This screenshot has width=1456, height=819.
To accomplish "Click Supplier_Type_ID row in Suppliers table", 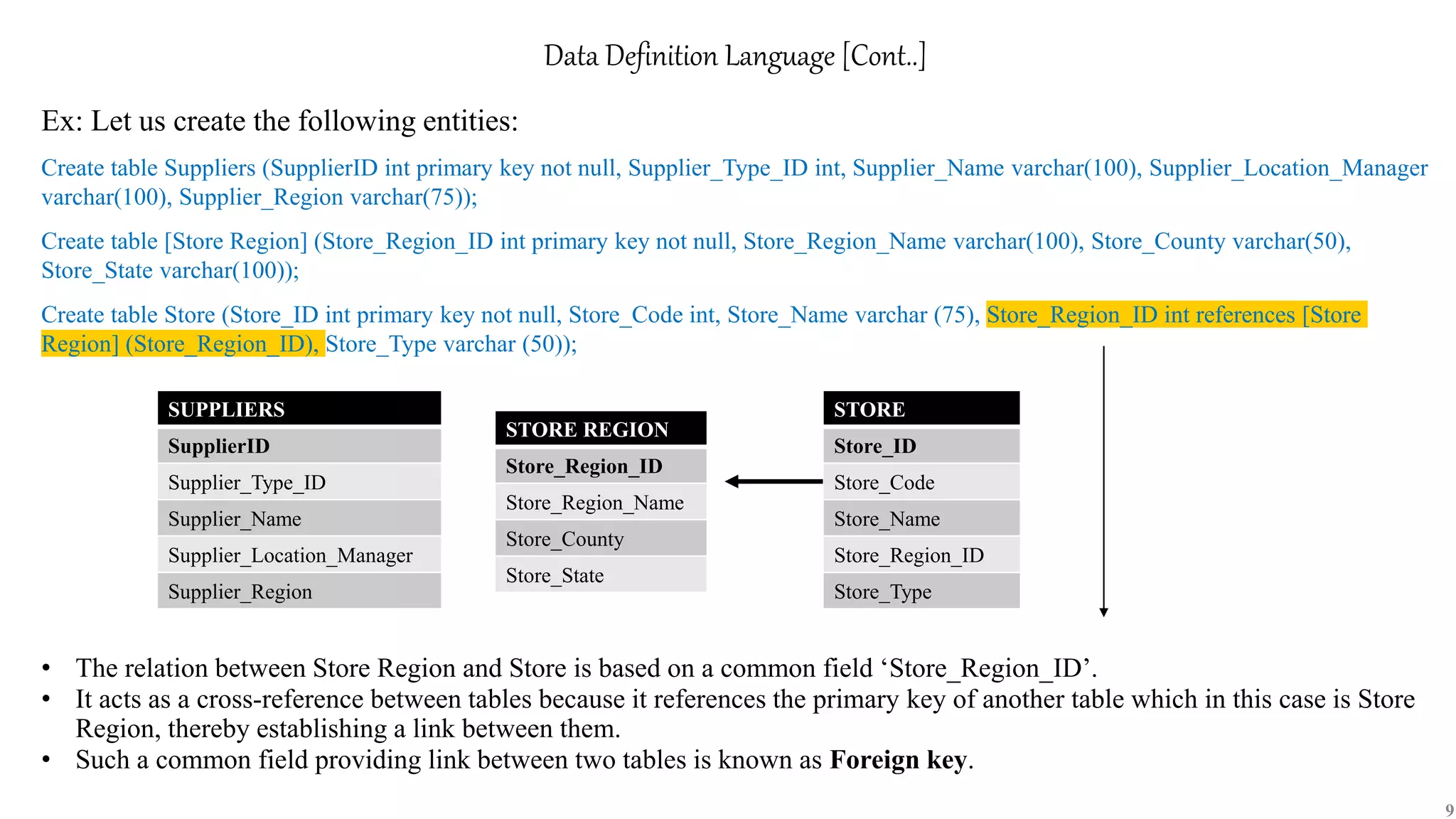I will point(299,483).
